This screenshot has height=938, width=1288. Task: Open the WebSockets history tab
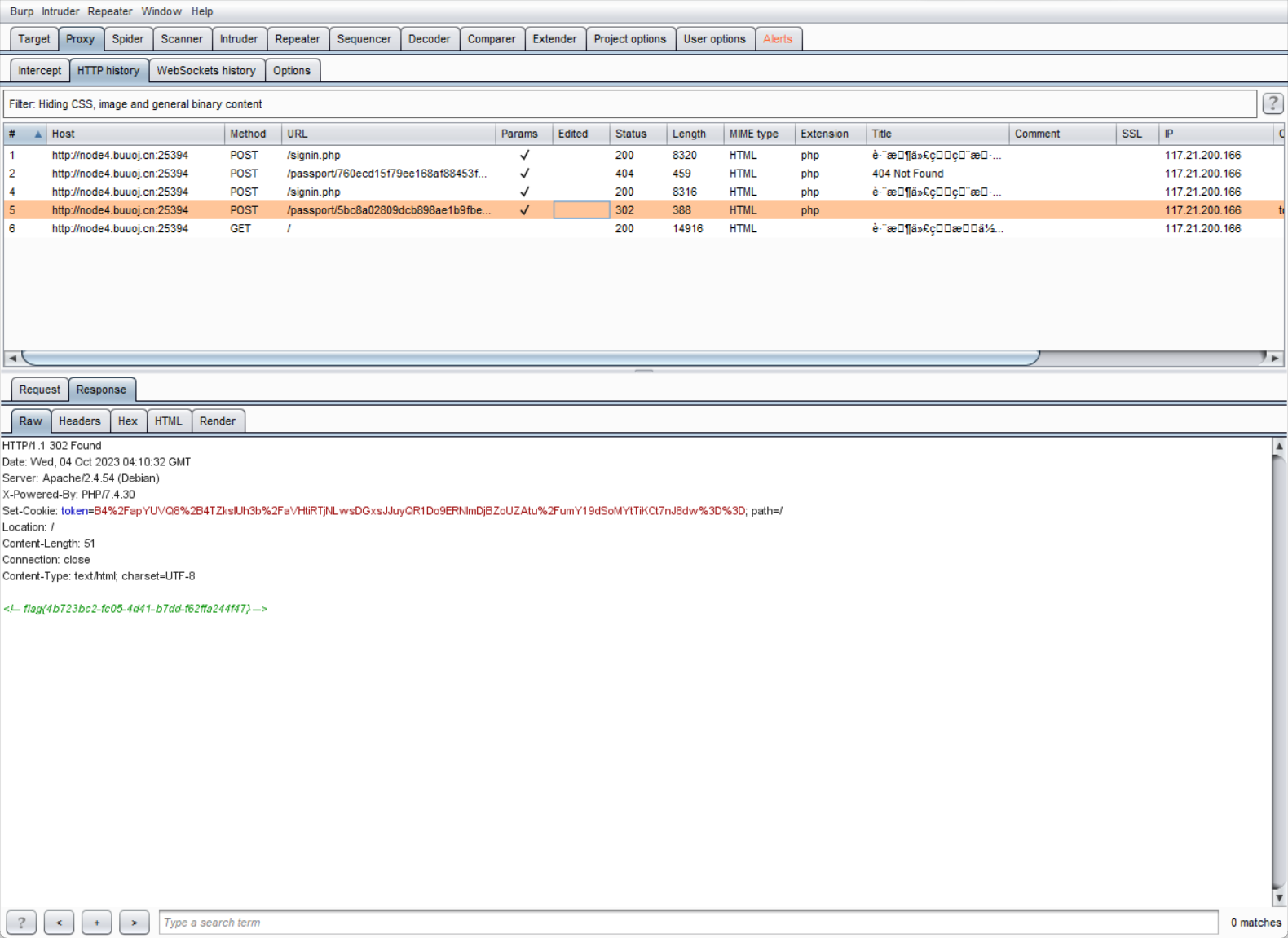206,71
